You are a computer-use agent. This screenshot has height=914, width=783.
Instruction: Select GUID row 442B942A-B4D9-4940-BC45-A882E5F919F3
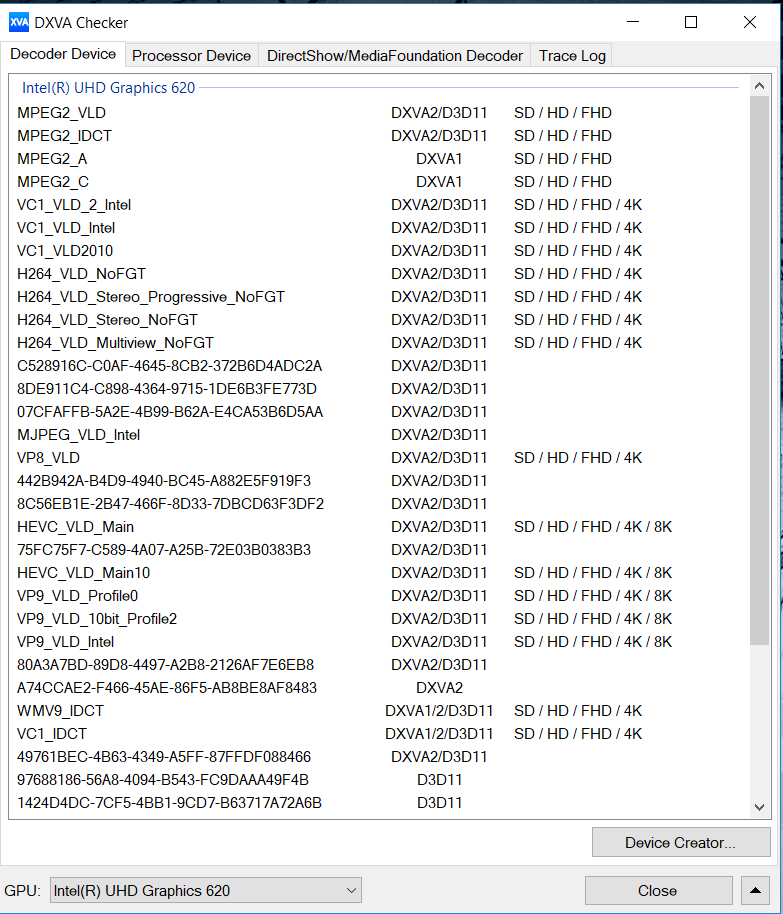(379, 481)
